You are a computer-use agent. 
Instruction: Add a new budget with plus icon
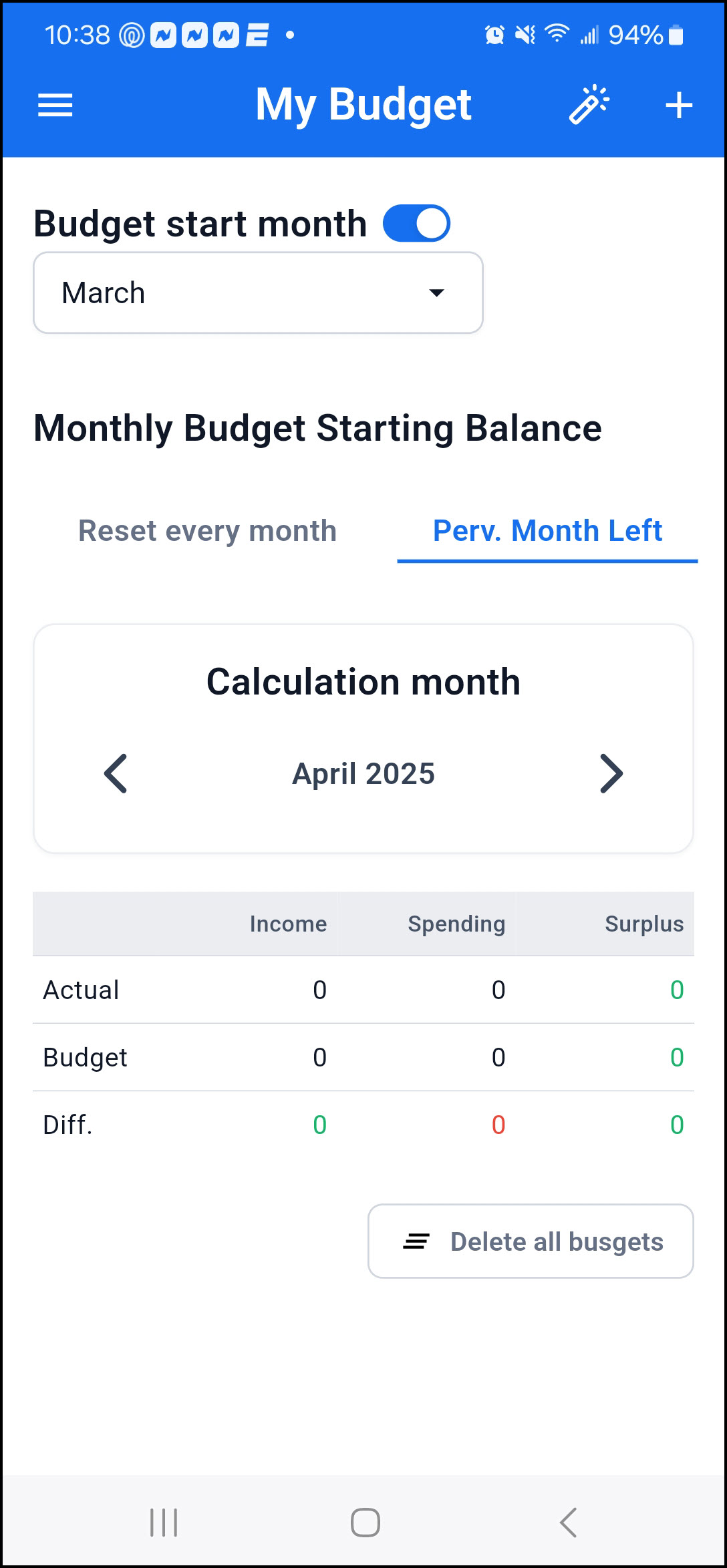coord(679,106)
